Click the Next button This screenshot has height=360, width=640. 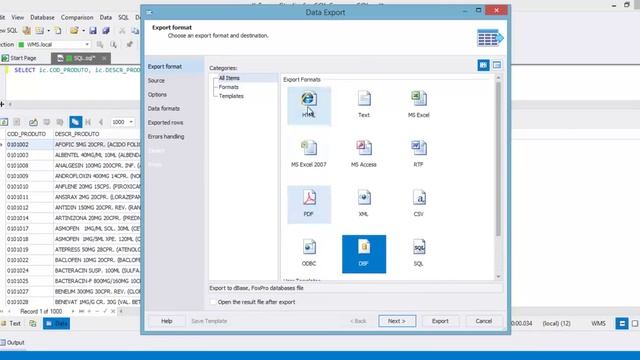[x=397, y=321]
